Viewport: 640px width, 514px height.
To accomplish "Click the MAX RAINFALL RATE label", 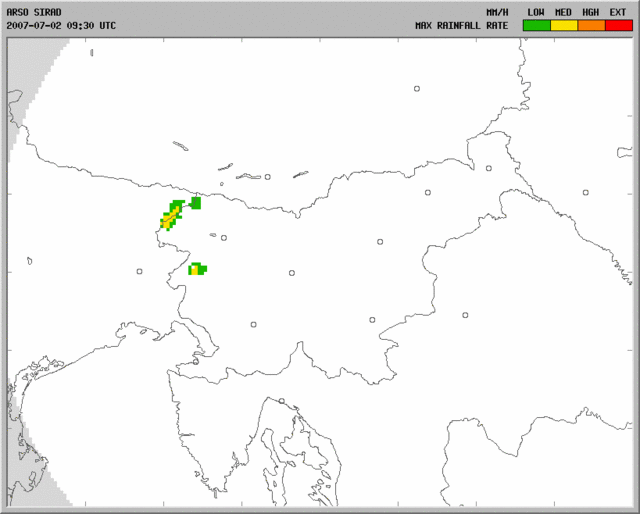I will (x=463, y=25).
